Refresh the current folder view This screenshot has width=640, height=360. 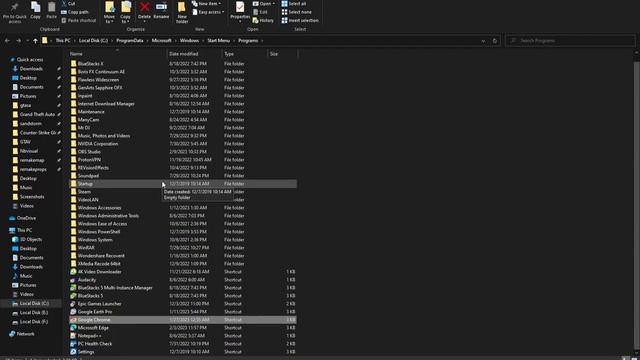[x=495, y=41]
